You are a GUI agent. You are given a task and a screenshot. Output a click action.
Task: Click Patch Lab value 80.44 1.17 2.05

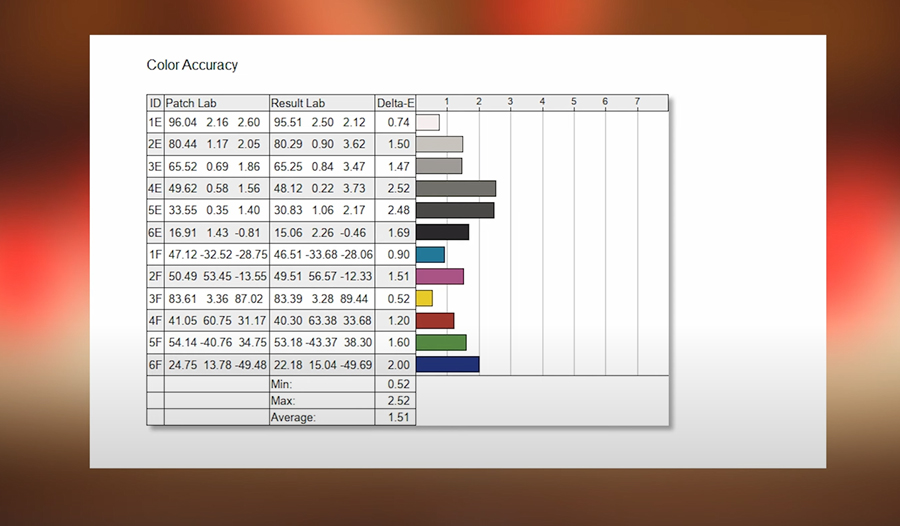214,144
